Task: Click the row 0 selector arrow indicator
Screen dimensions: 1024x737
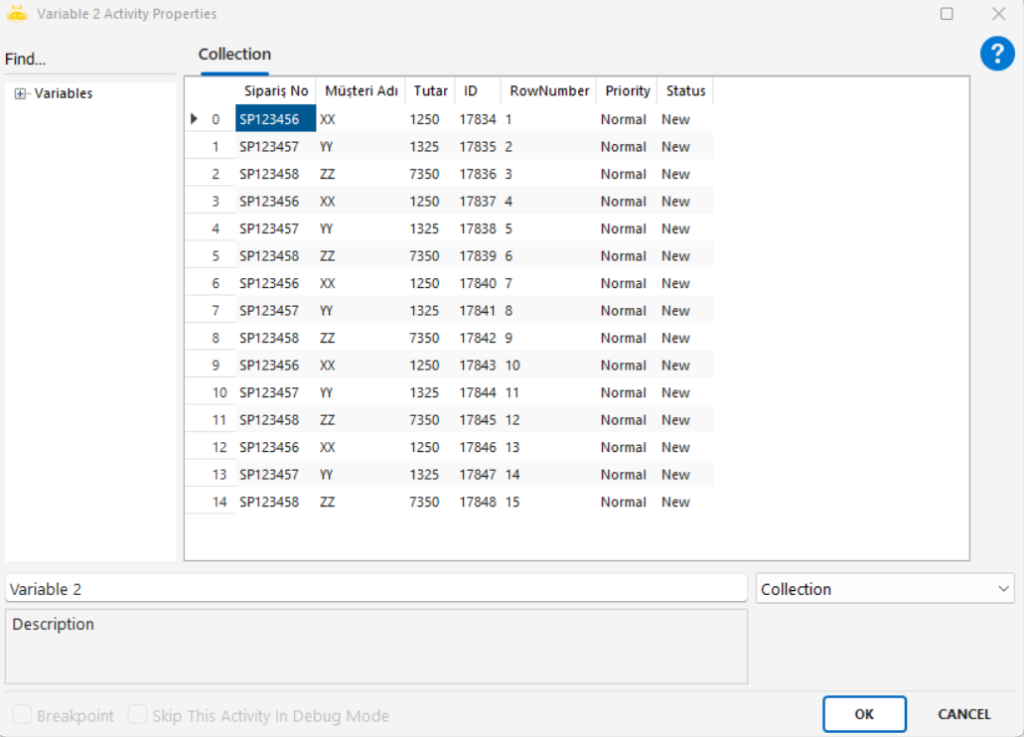Action: (194, 119)
